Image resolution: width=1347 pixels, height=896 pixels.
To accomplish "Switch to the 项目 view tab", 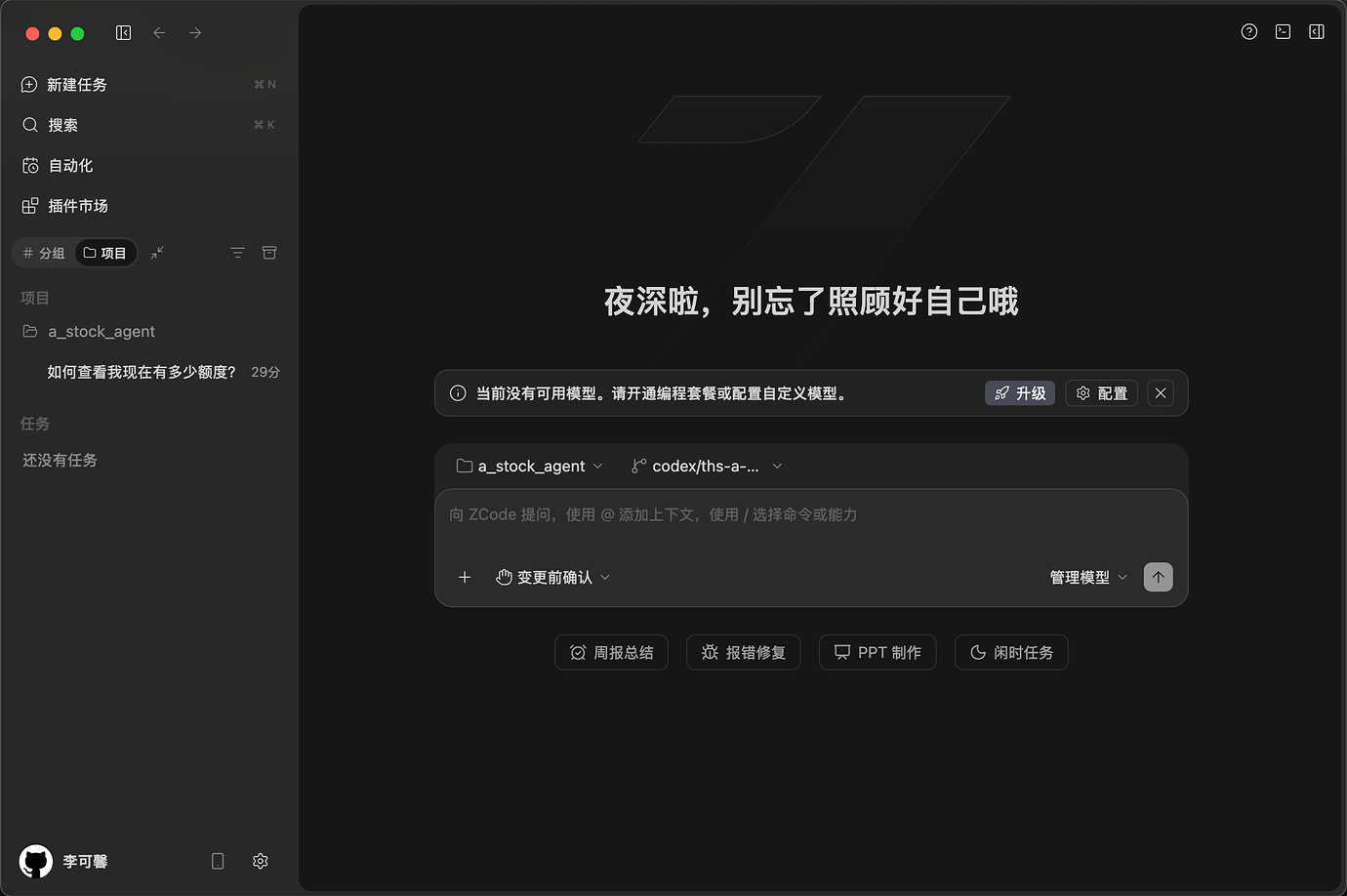I will tap(105, 253).
